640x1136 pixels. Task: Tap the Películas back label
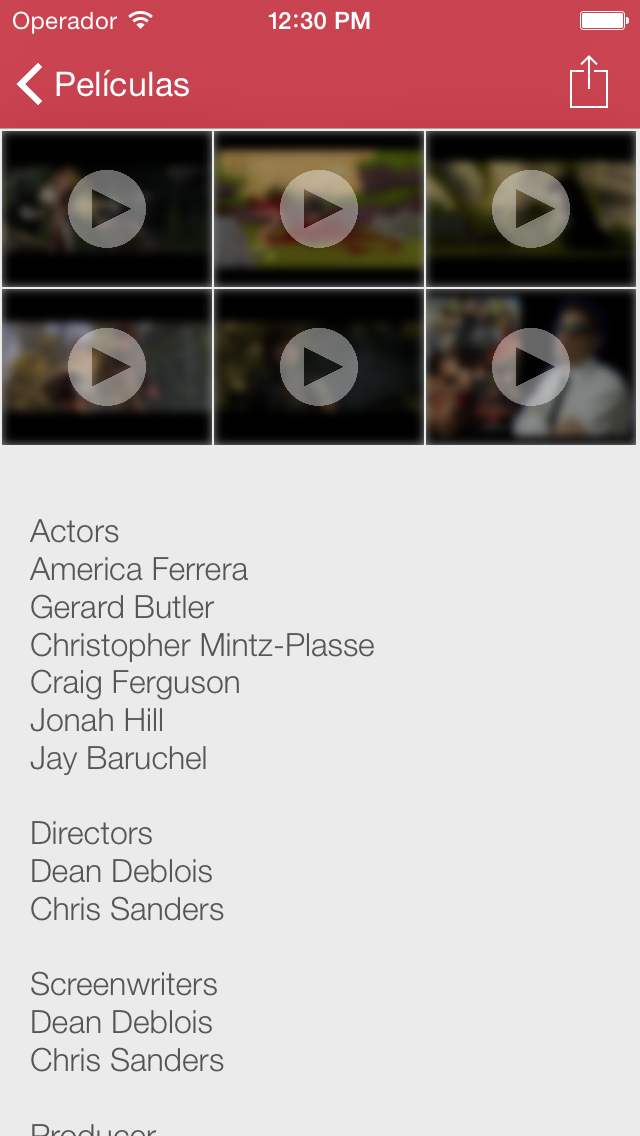click(122, 85)
